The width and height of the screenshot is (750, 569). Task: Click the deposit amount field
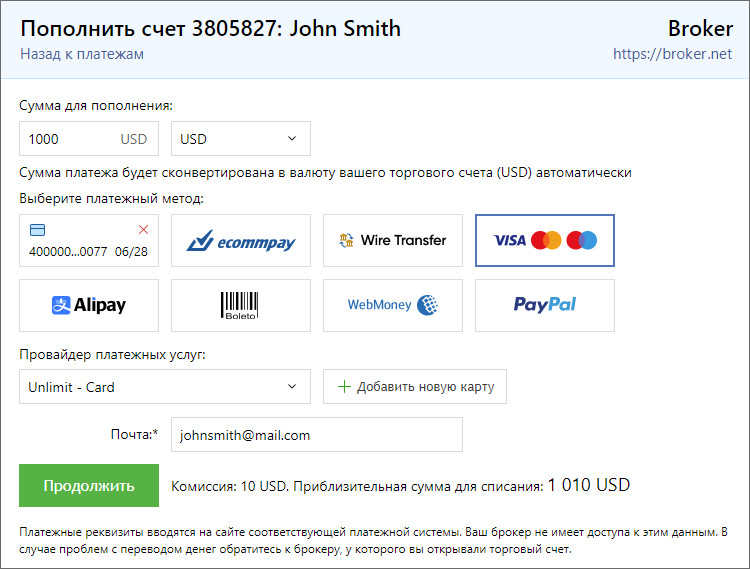[70, 139]
